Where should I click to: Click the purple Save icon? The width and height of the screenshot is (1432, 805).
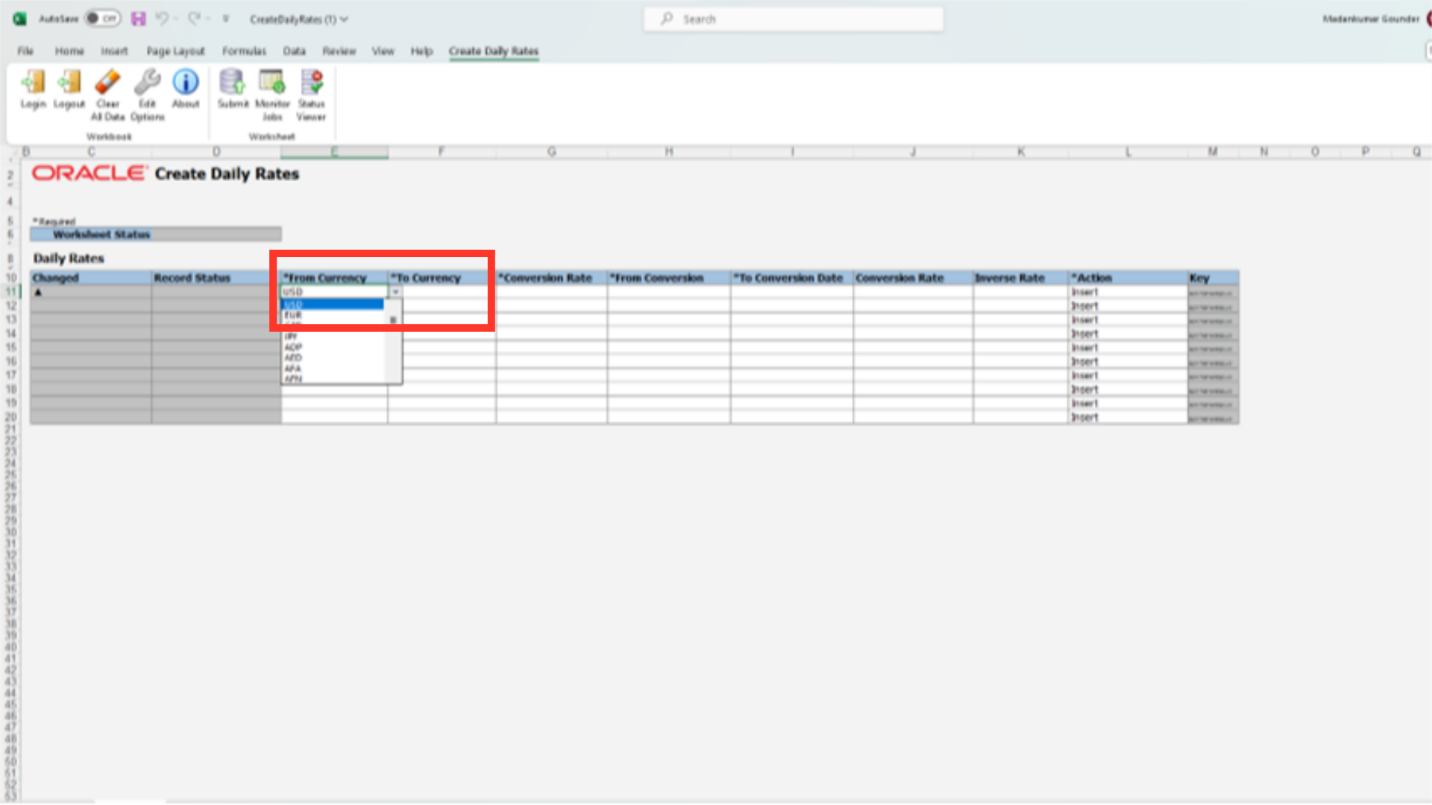tap(138, 19)
